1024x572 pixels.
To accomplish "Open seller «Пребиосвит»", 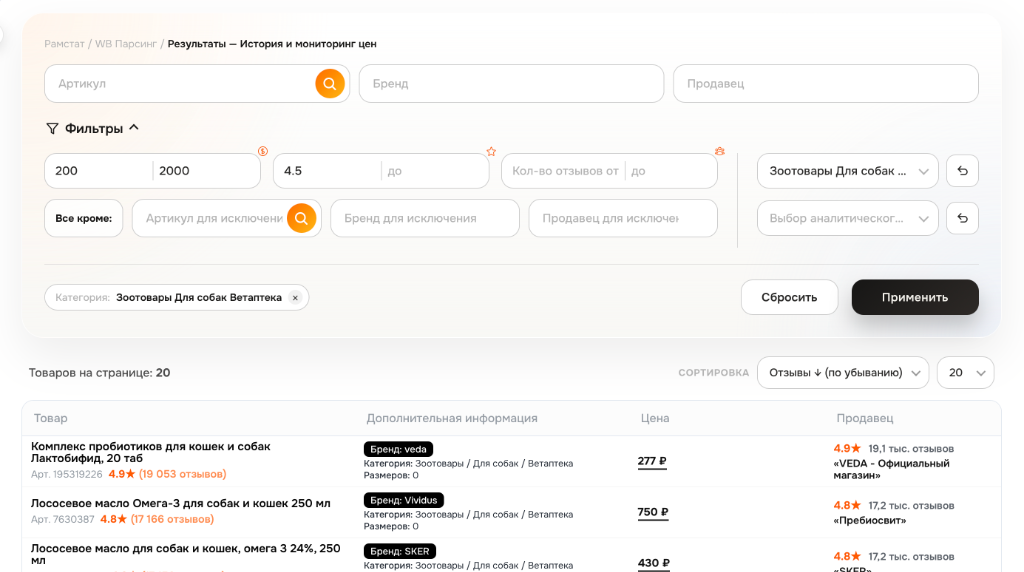I will pyautogui.click(x=870, y=520).
